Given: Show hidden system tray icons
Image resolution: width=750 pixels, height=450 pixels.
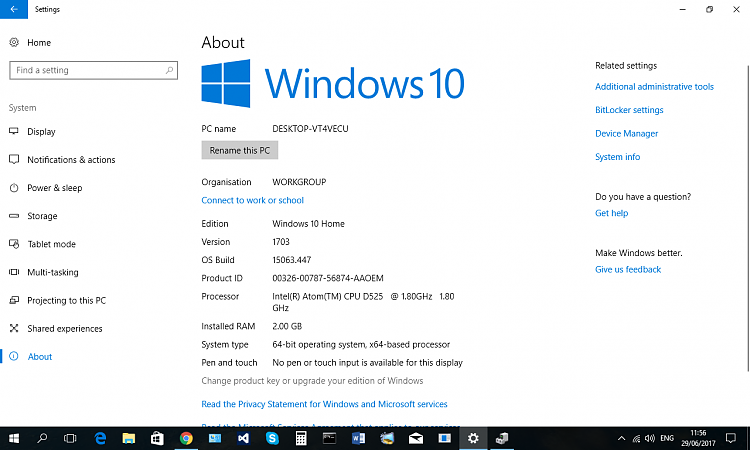Looking at the screenshot, I should tap(621, 438).
